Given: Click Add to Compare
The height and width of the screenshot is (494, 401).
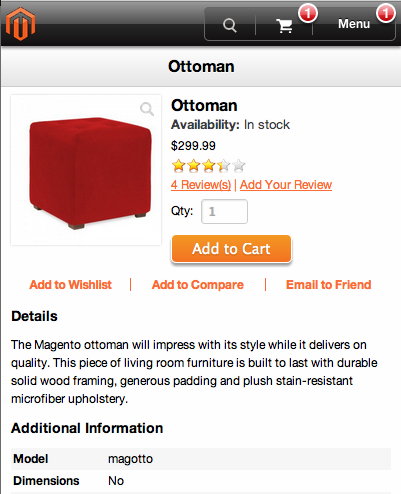Looking at the screenshot, I should [x=198, y=285].
